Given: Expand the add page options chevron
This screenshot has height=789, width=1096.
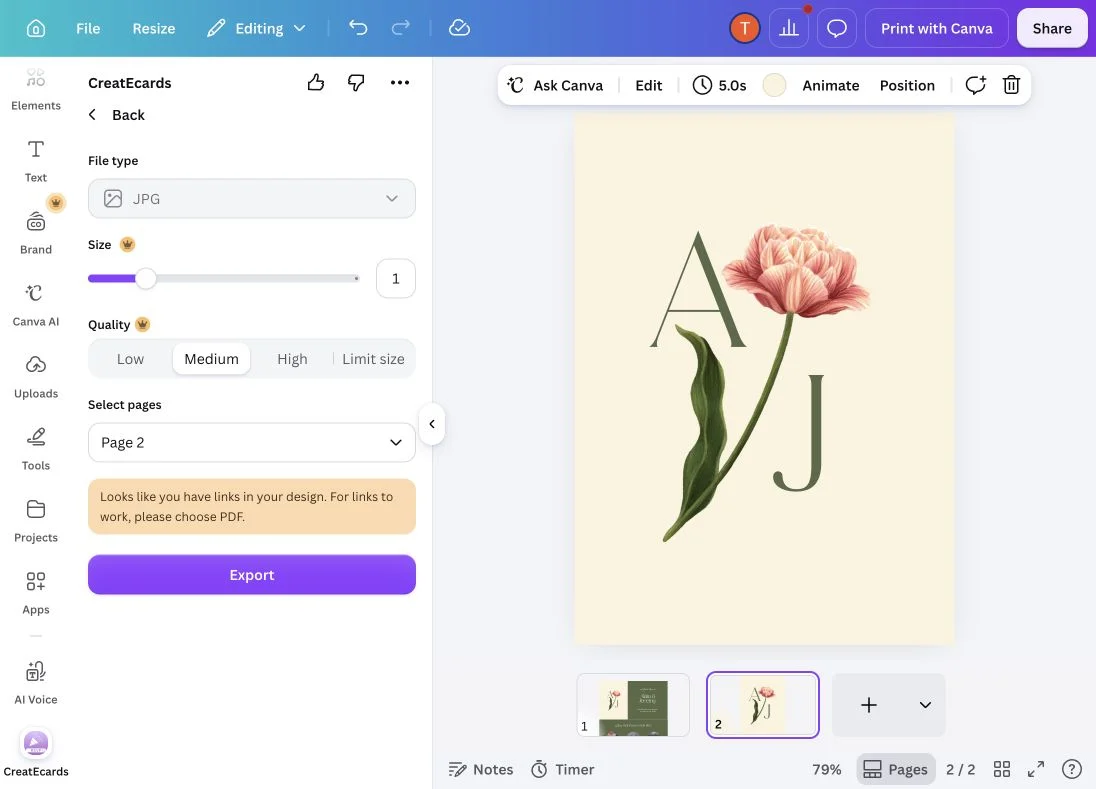Looking at the screenshot, I should point(925,705).
